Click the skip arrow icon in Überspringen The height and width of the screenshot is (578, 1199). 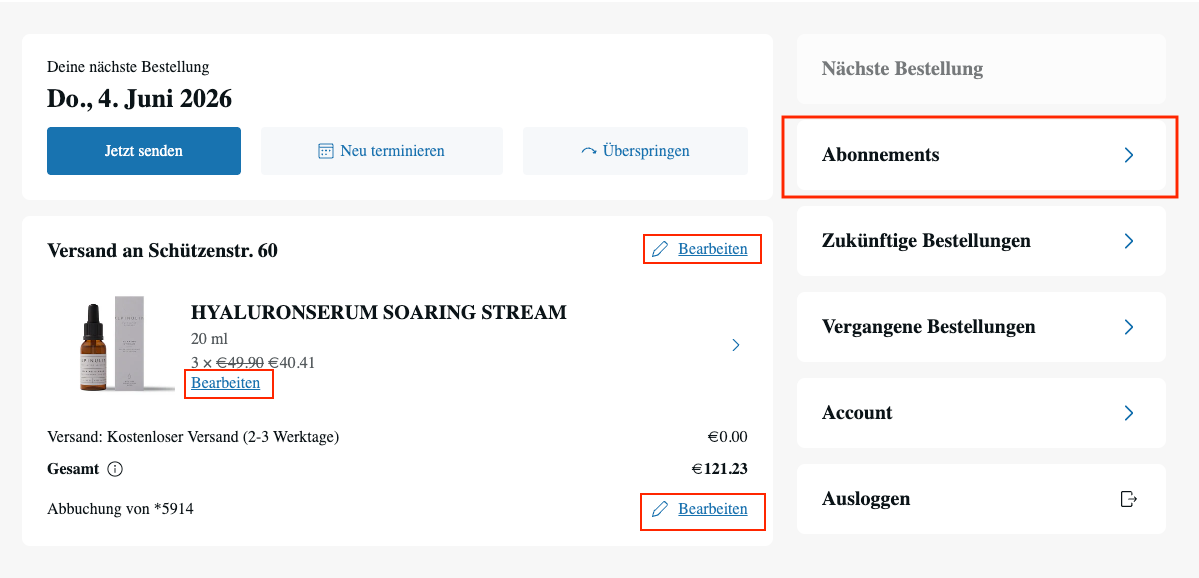pyautogui.click(x=589, y=151)
